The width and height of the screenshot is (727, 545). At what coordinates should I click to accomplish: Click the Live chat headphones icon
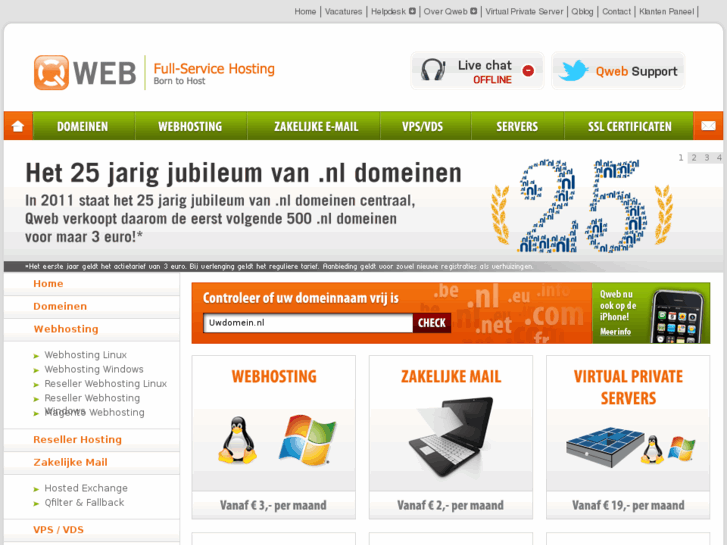click(x=433, y=70)
